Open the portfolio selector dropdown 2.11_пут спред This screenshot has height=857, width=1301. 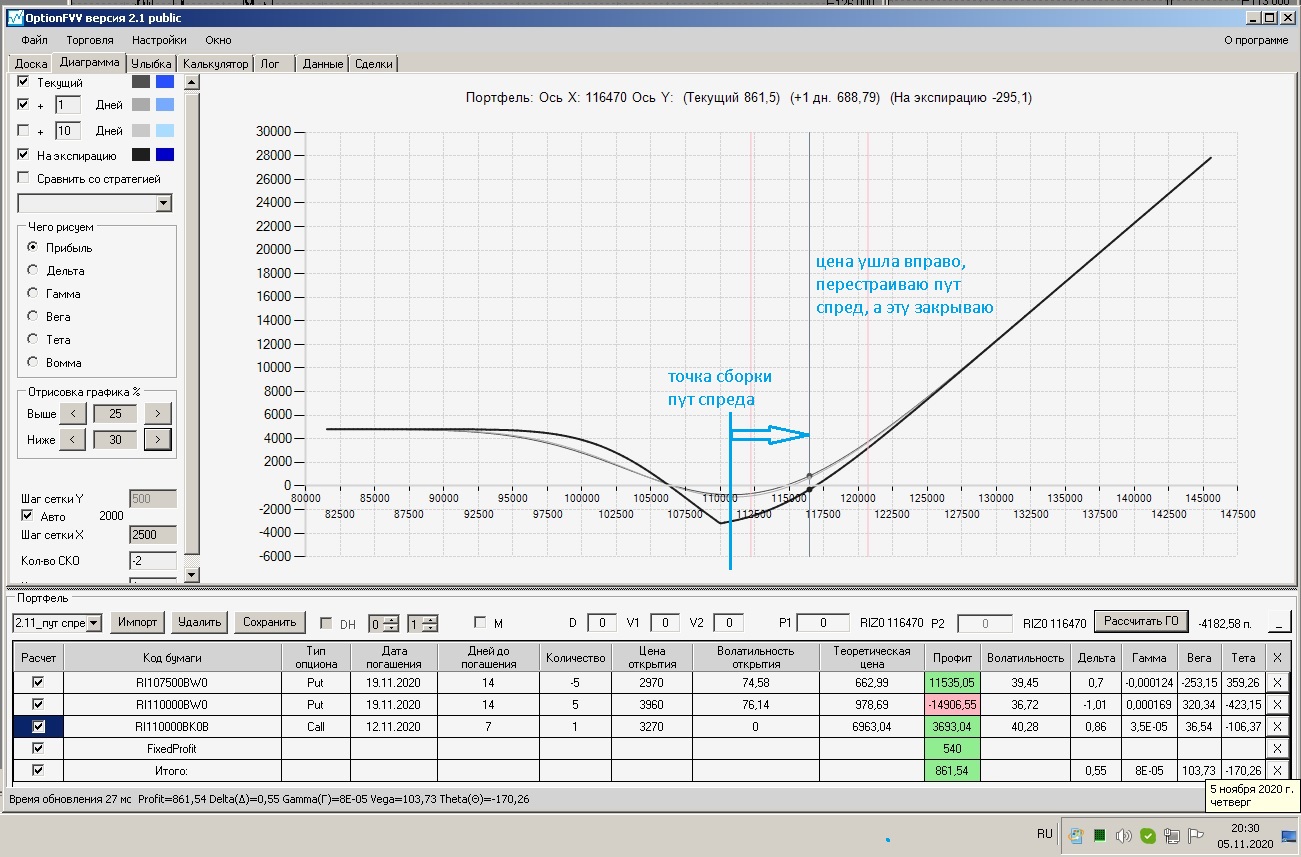(94, 623)
